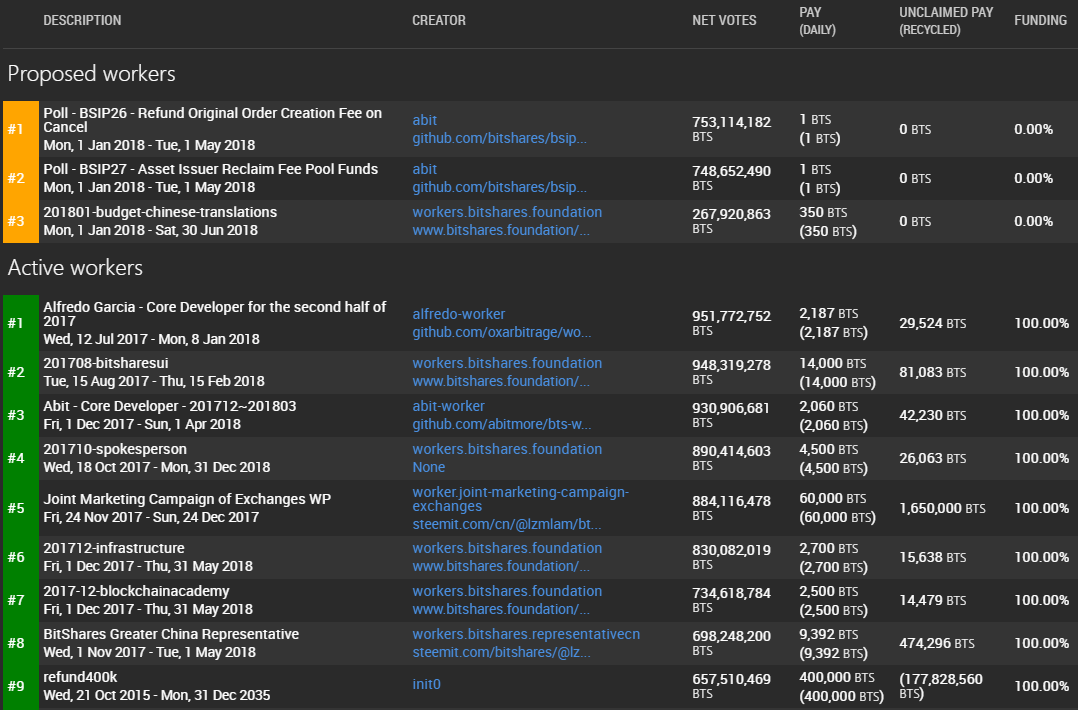Select the Poll - BSIP26 Refund Original Order description
This screenshot has width=1078, height=710.
point(213,120)
